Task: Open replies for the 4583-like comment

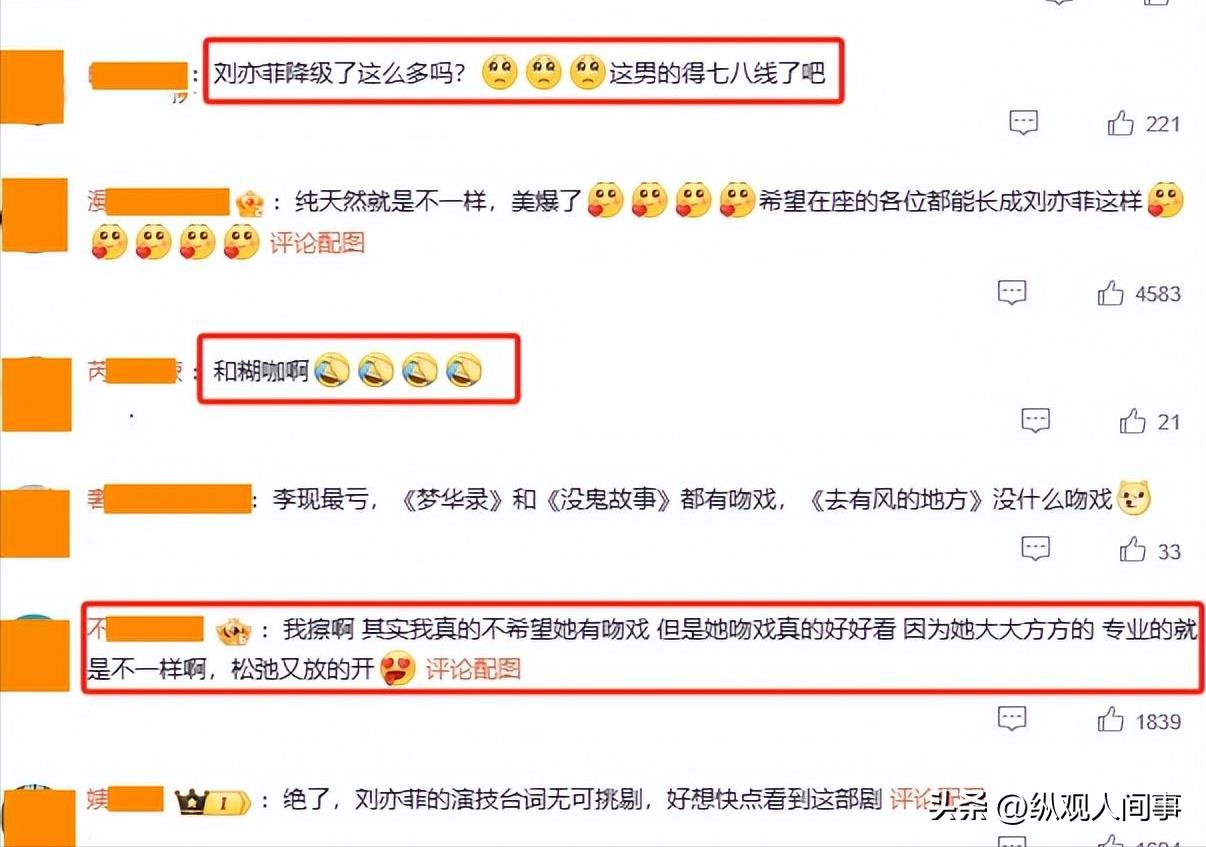Action: coord(1012,292)
